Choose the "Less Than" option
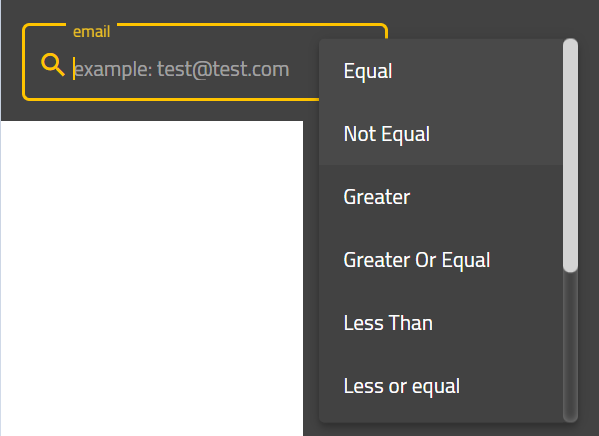The width and height of the screenshot is (599, 436). point(441,323)
